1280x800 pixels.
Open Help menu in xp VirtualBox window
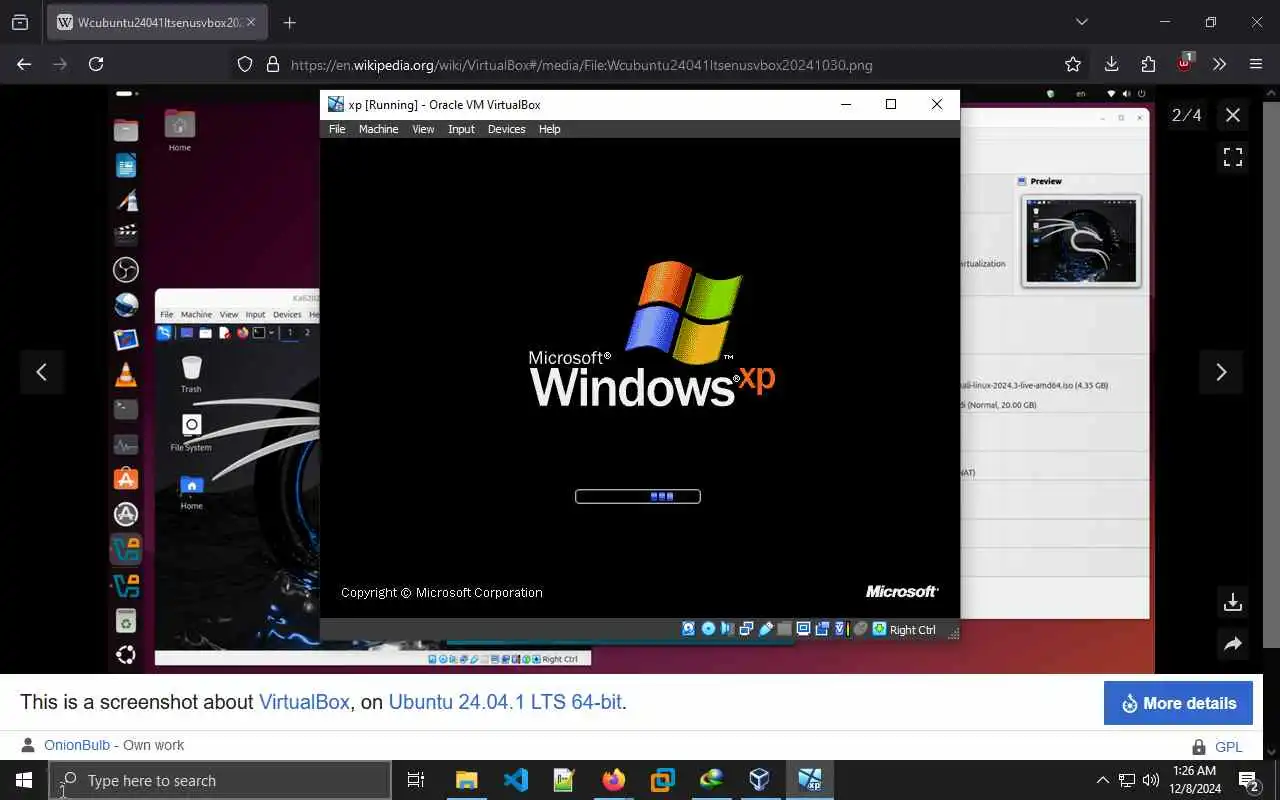[549, 129]
